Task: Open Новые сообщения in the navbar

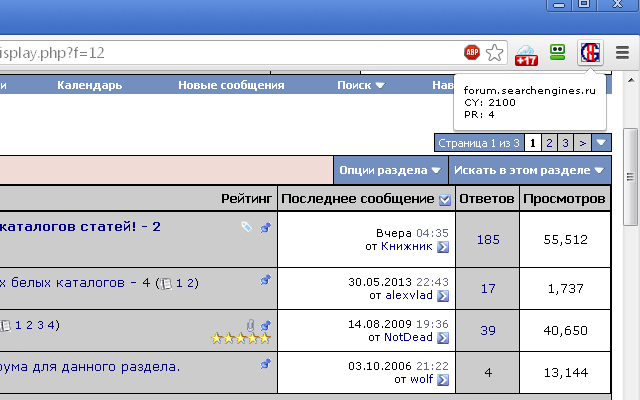Action: pyautogui.click(x=231, y=85)
